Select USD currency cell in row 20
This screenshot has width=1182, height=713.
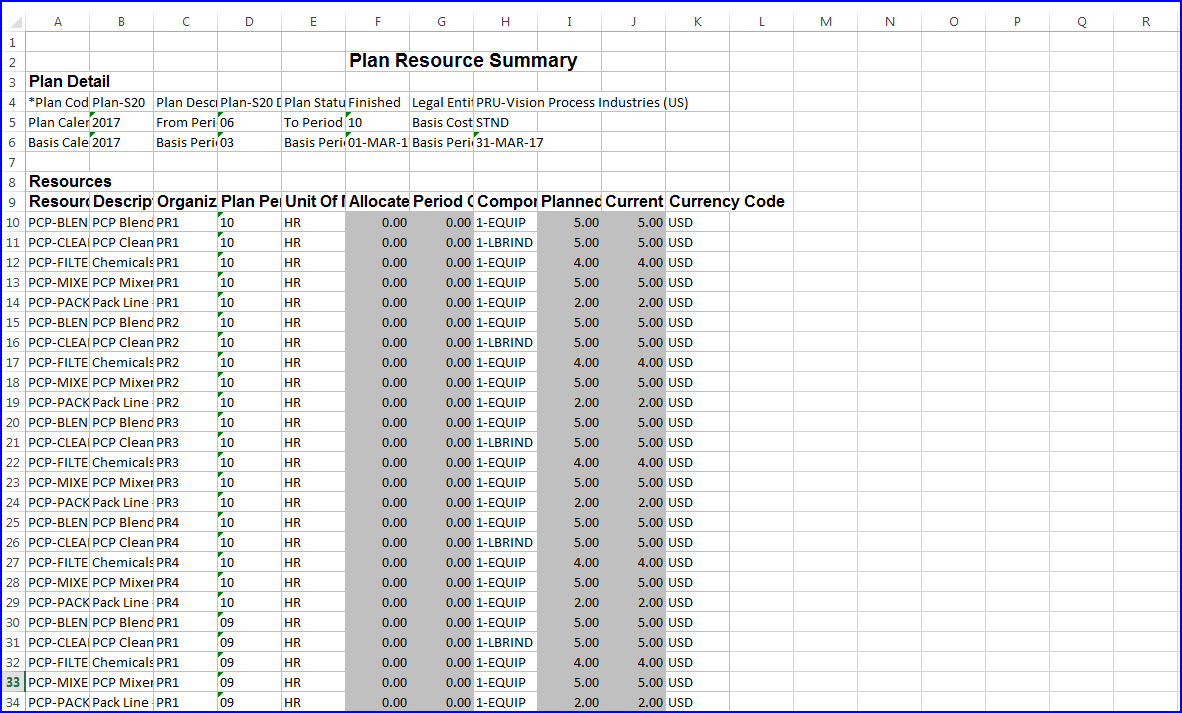697,422
